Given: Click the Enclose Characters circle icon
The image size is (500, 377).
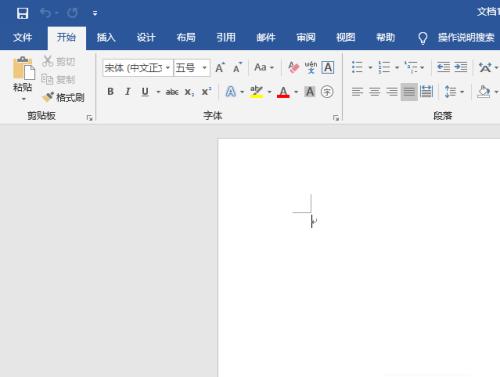Looking at the screenshot, I should coord(327,92).
